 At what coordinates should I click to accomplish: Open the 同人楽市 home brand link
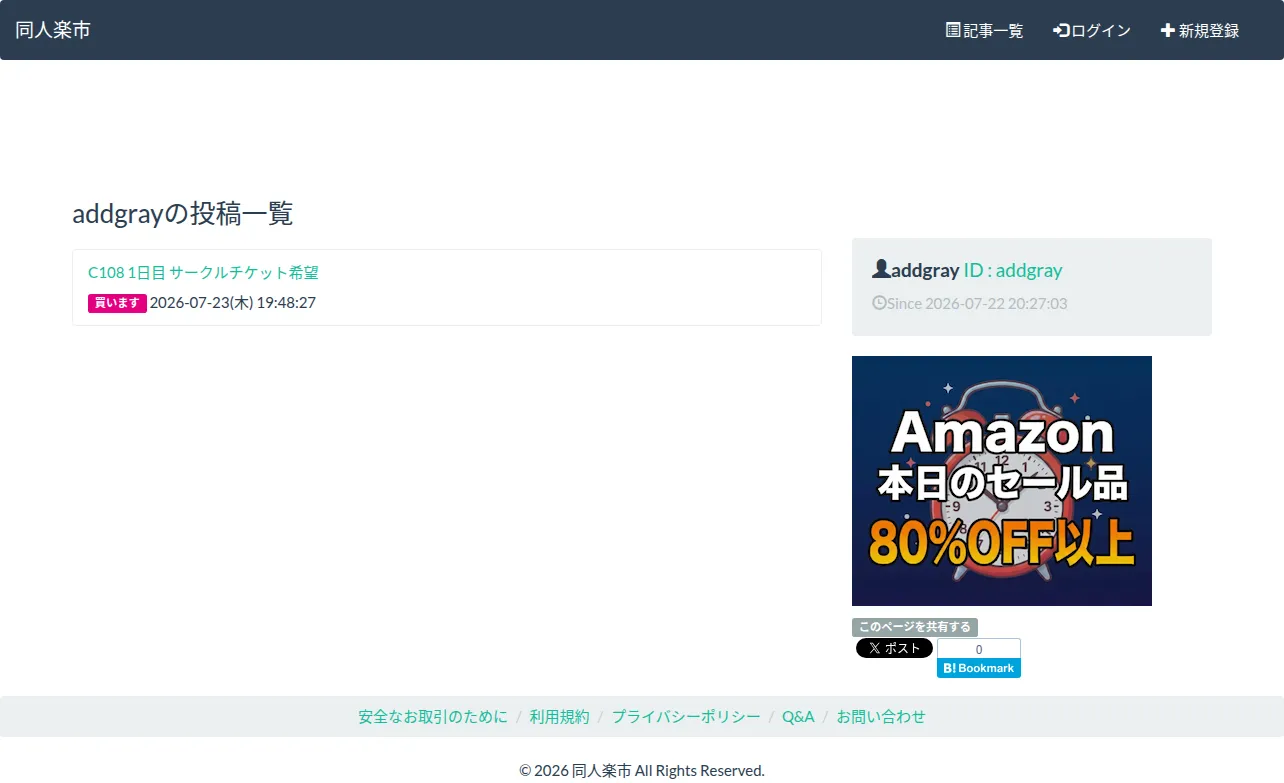[53, 30]
